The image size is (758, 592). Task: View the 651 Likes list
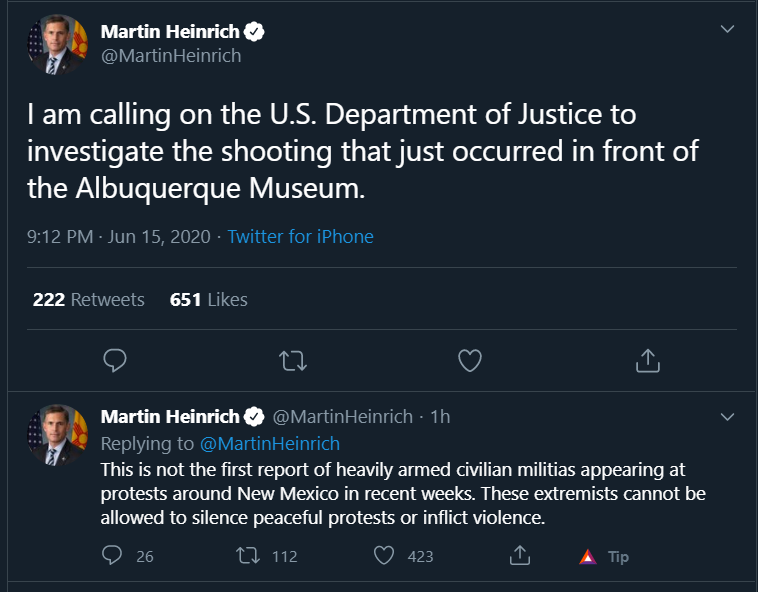coord(208,300)
